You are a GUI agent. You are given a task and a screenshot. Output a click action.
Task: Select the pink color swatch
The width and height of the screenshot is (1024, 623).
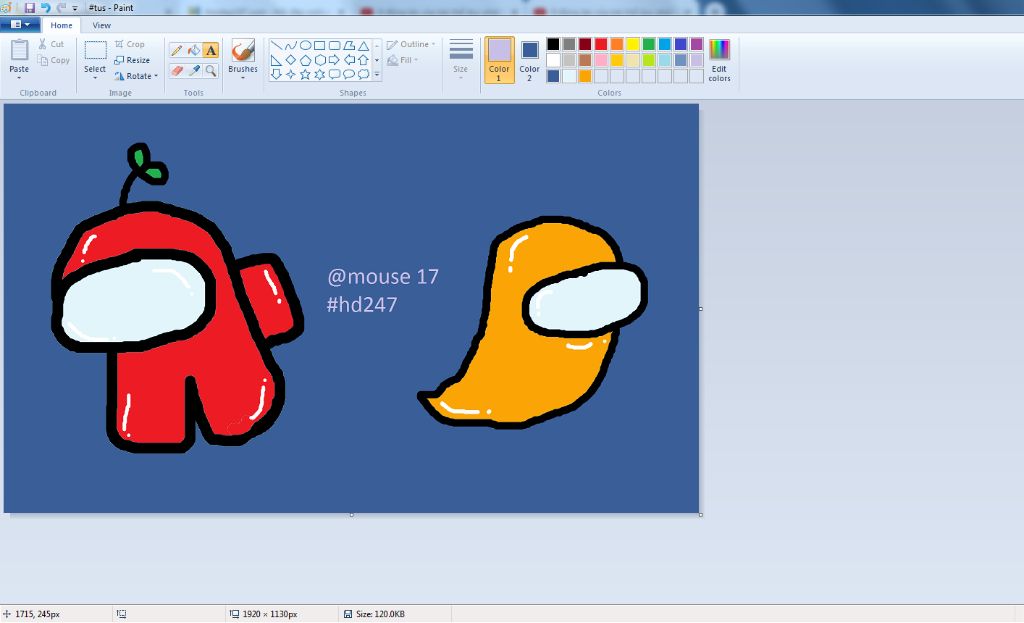(x=601, y=60)
